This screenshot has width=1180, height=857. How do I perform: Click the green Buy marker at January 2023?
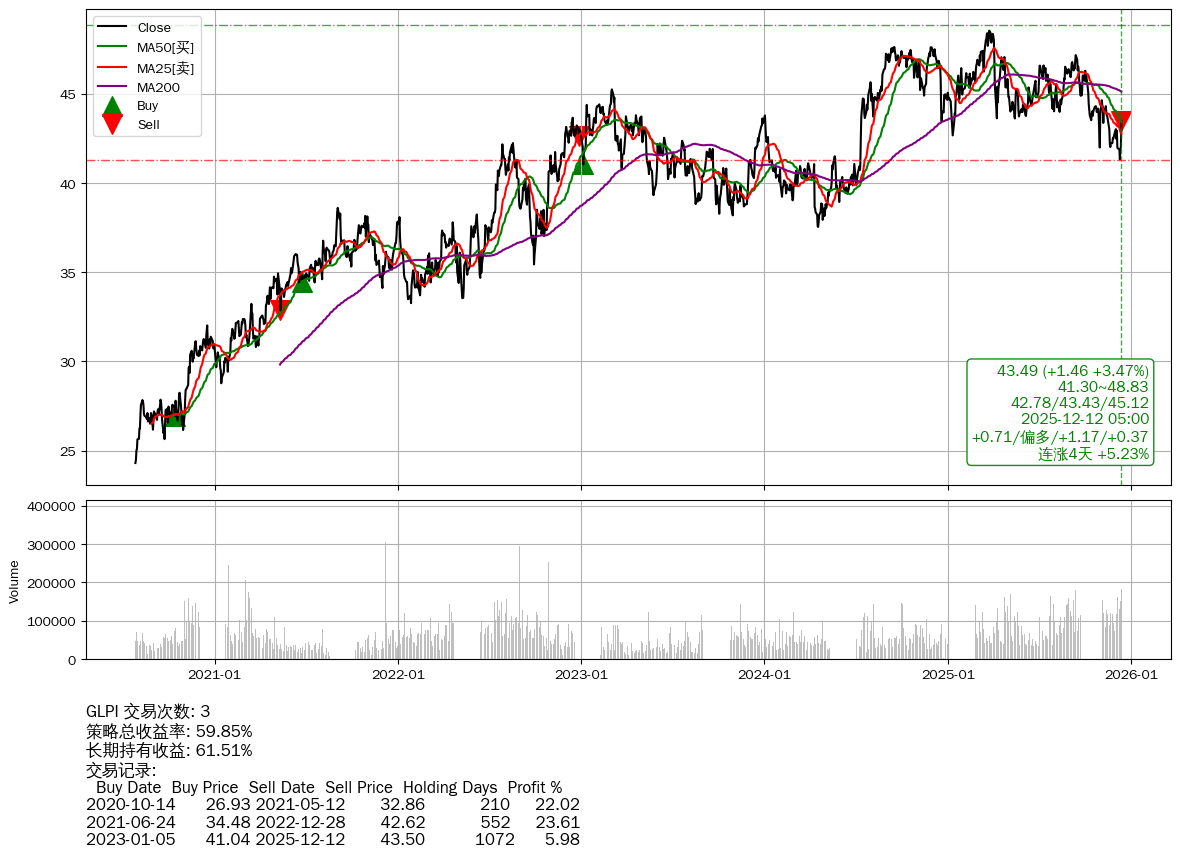[583, 164]
